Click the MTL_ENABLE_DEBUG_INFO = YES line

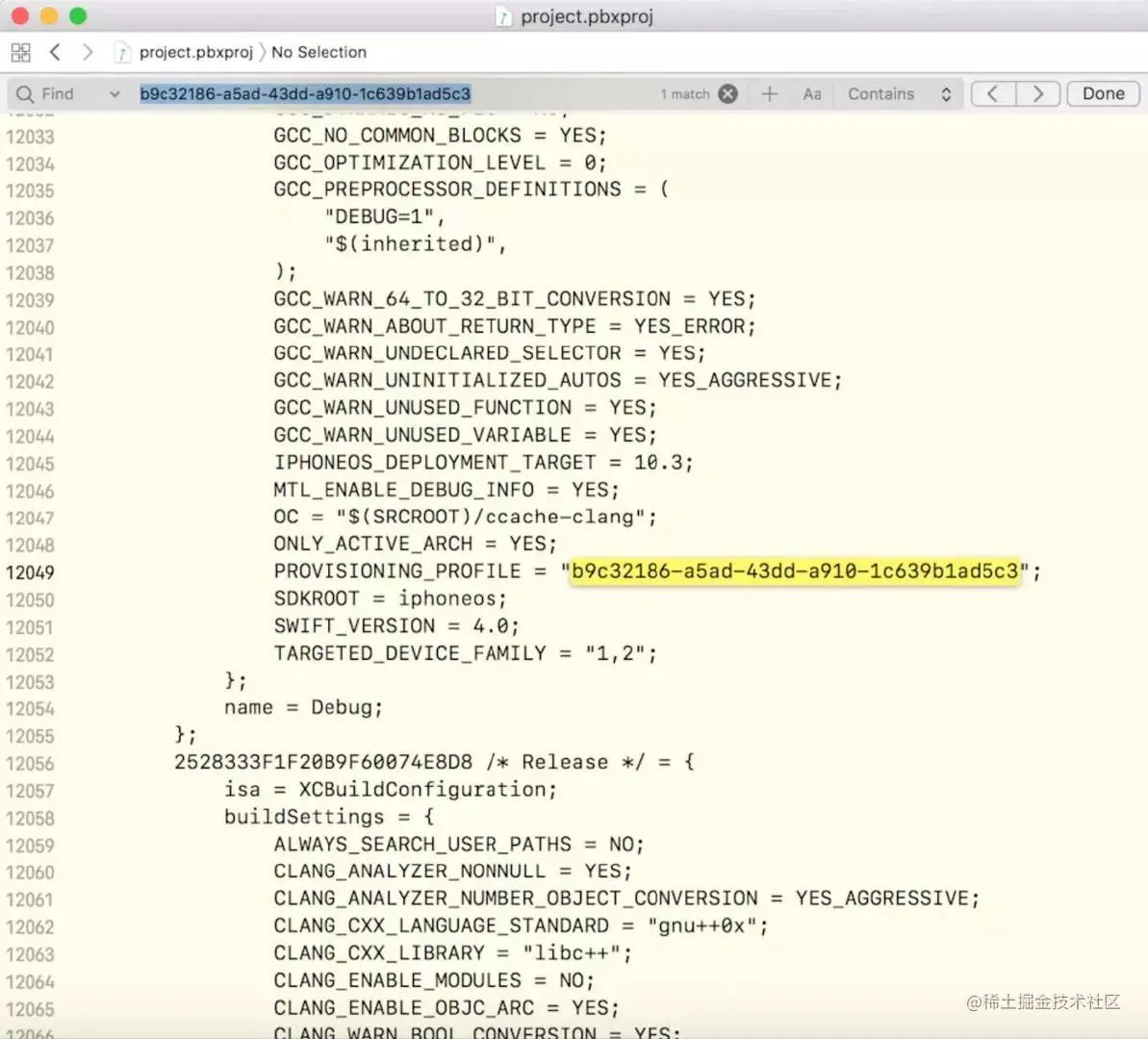(446, 490)
